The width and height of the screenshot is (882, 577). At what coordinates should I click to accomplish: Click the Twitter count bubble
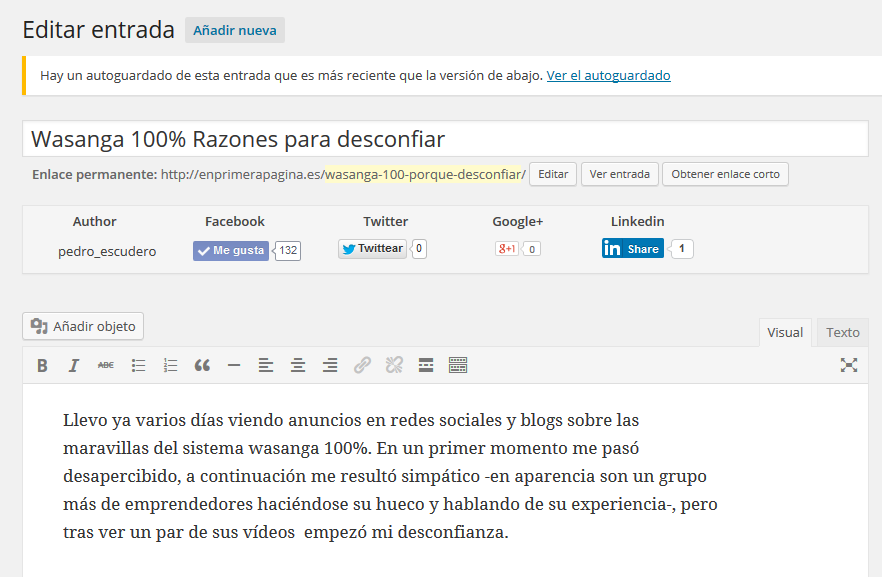click(419, 249)
